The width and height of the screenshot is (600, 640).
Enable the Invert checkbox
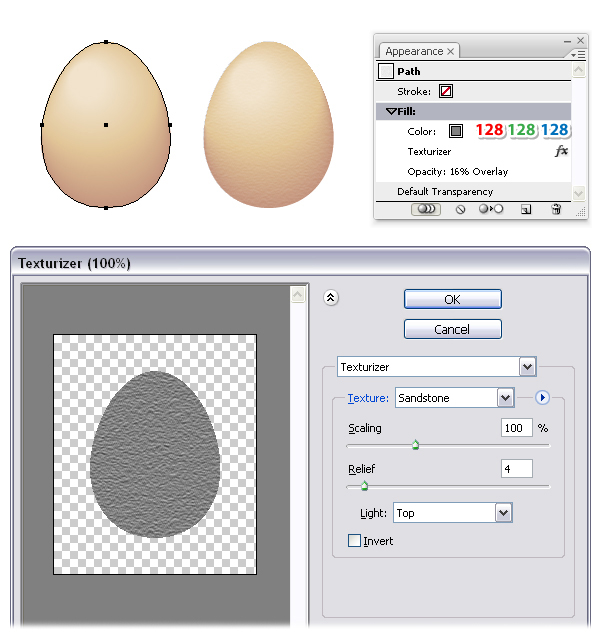point(354,541)
